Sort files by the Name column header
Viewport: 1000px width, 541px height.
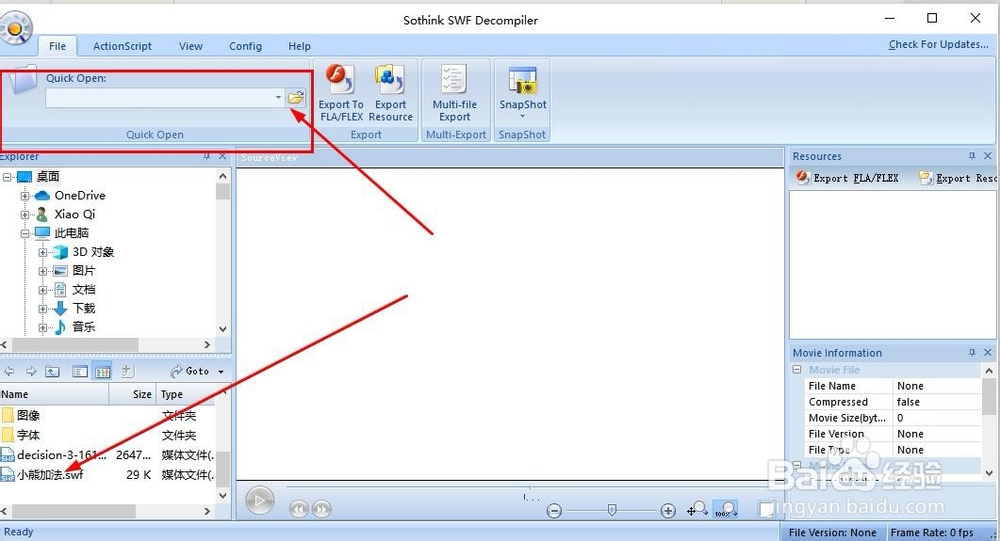pyautogui.click(x=54, y=394)
